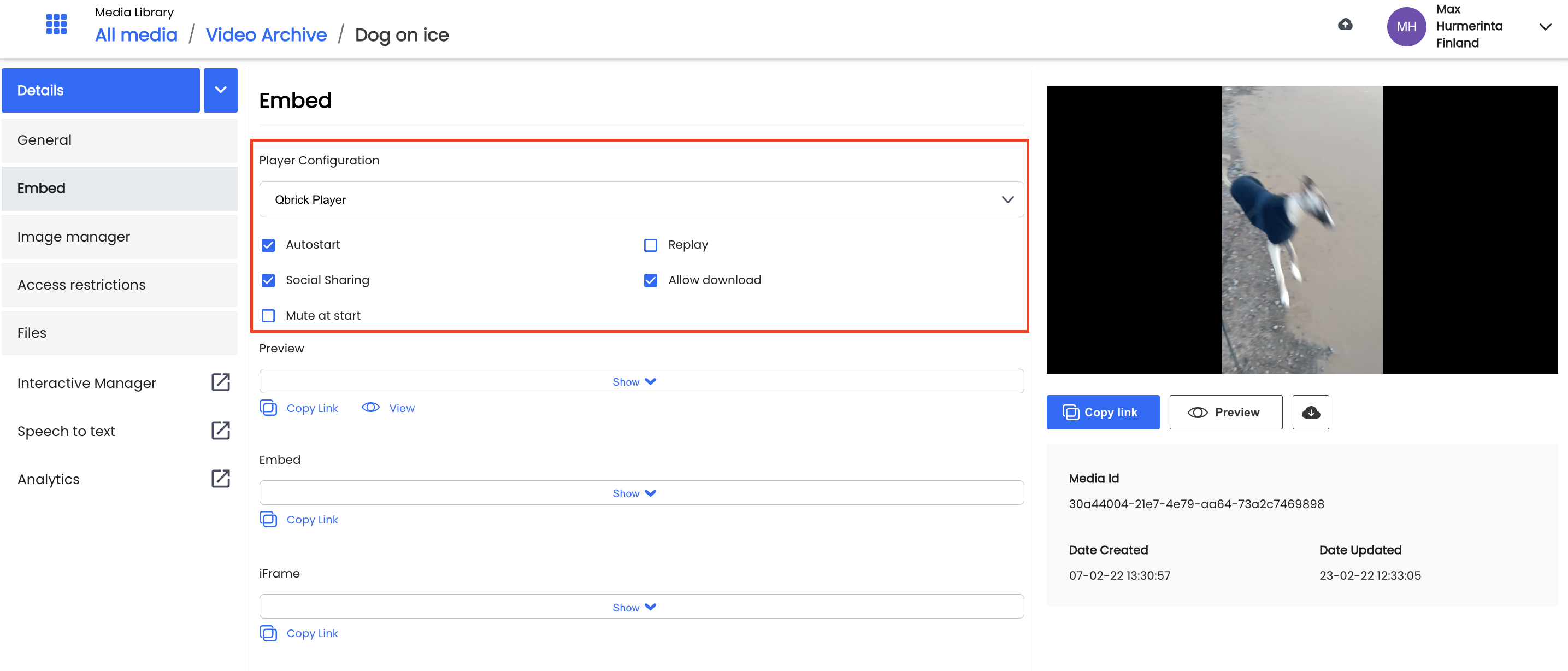The width and height of the screenshot is (1568, 671).
Task: Click the eye icon next to View
Action: pos(370,407)
